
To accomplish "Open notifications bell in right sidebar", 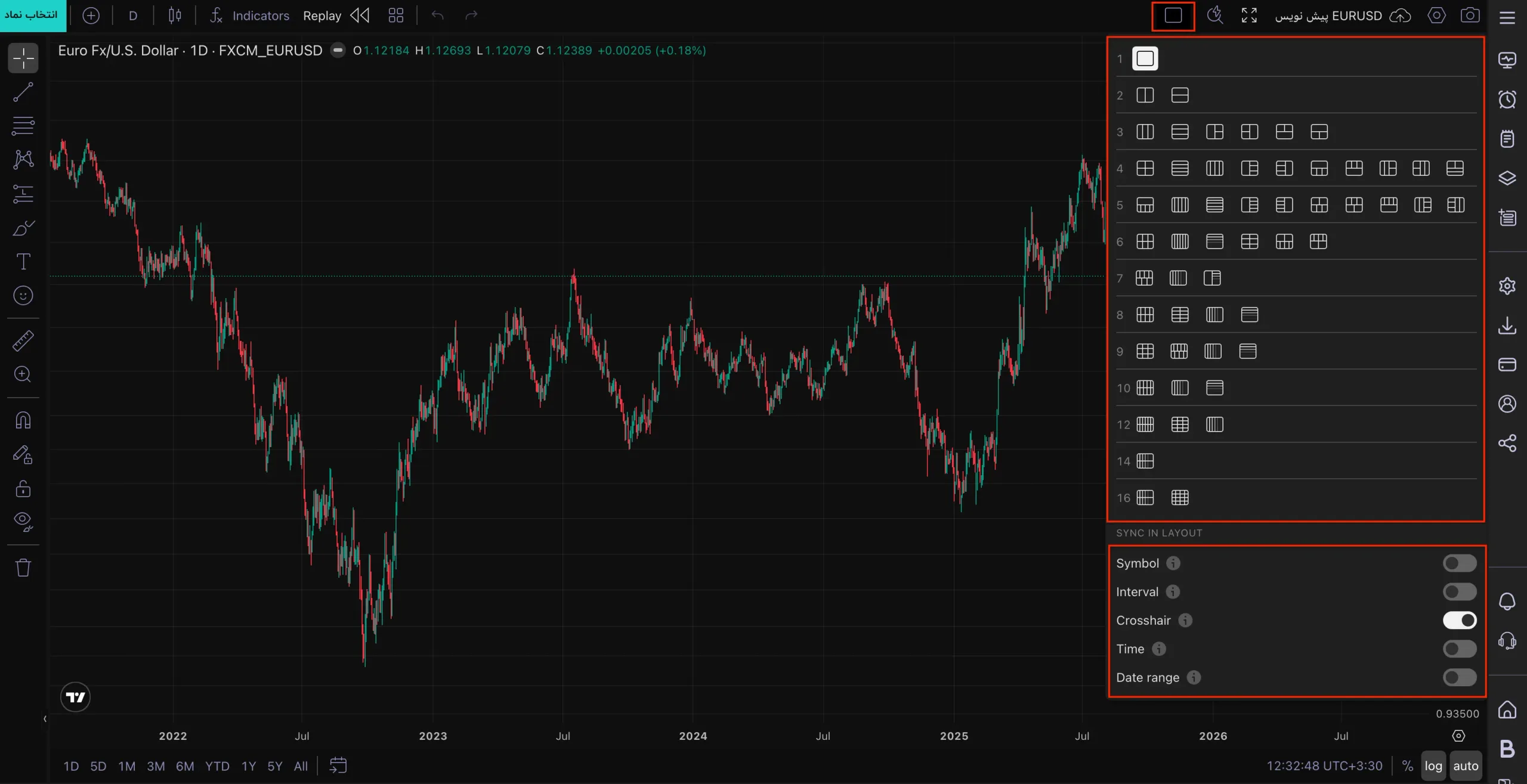I will 1507,602.
